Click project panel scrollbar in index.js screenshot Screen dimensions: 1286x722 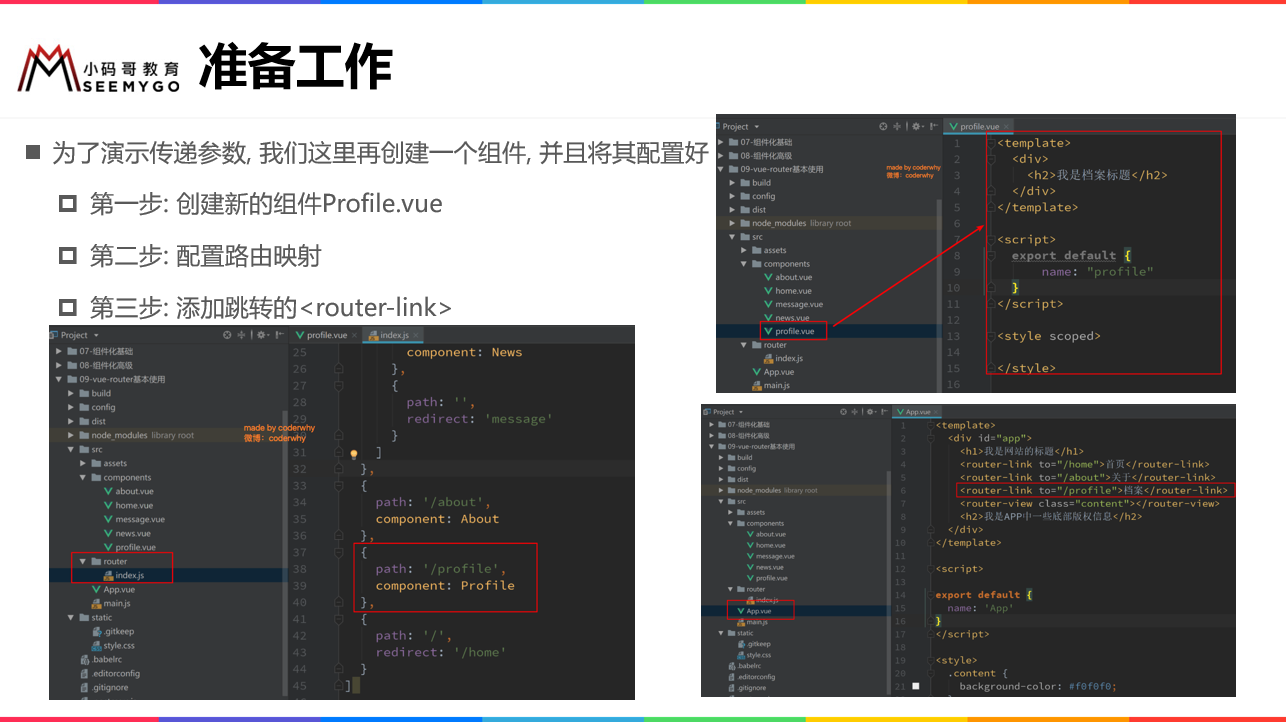pos(285,555)
